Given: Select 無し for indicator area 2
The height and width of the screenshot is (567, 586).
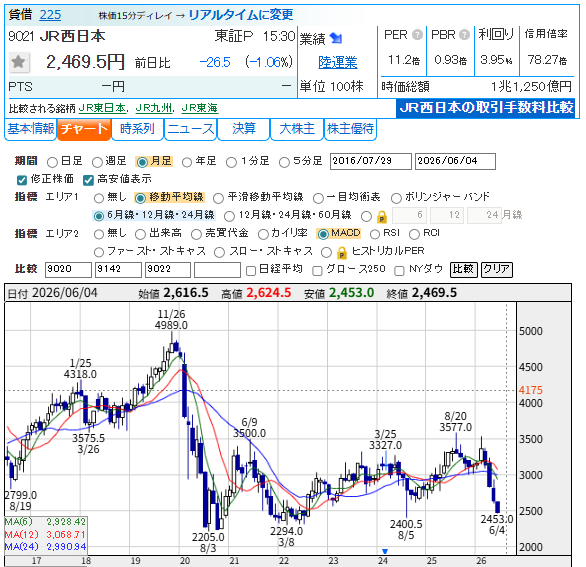Looking at the screenshot, I should coord(99,234).
